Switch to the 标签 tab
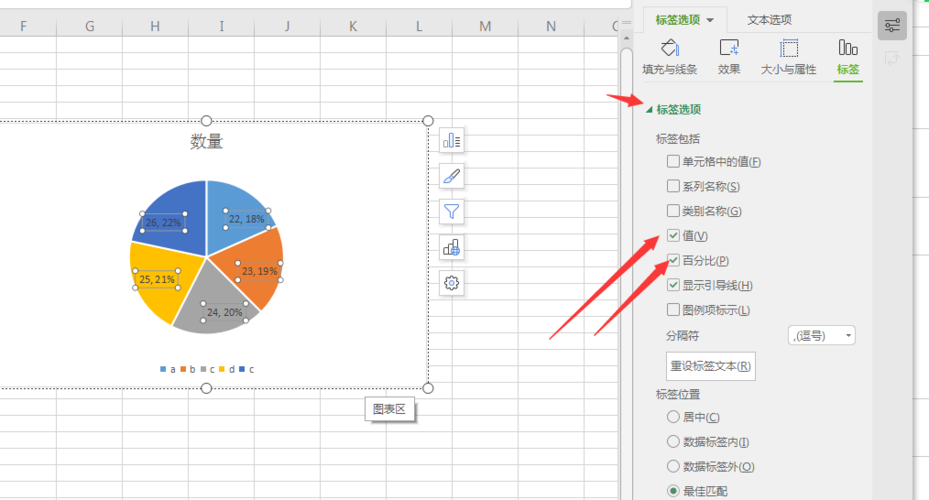Viewport: 929px width, 500px height. (848, 56)
